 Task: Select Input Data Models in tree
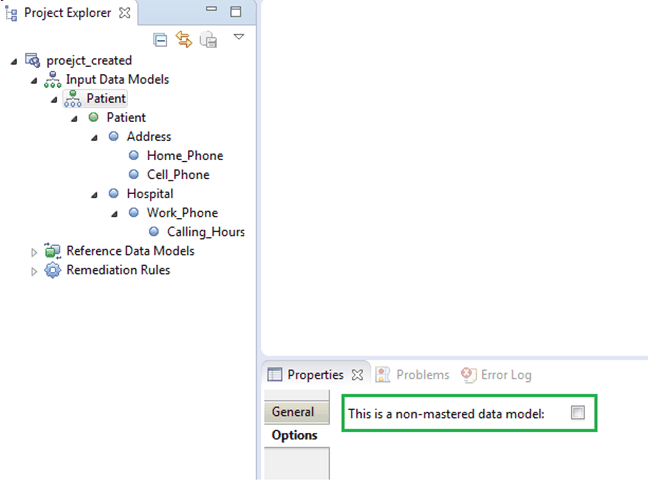coord(117,79)
